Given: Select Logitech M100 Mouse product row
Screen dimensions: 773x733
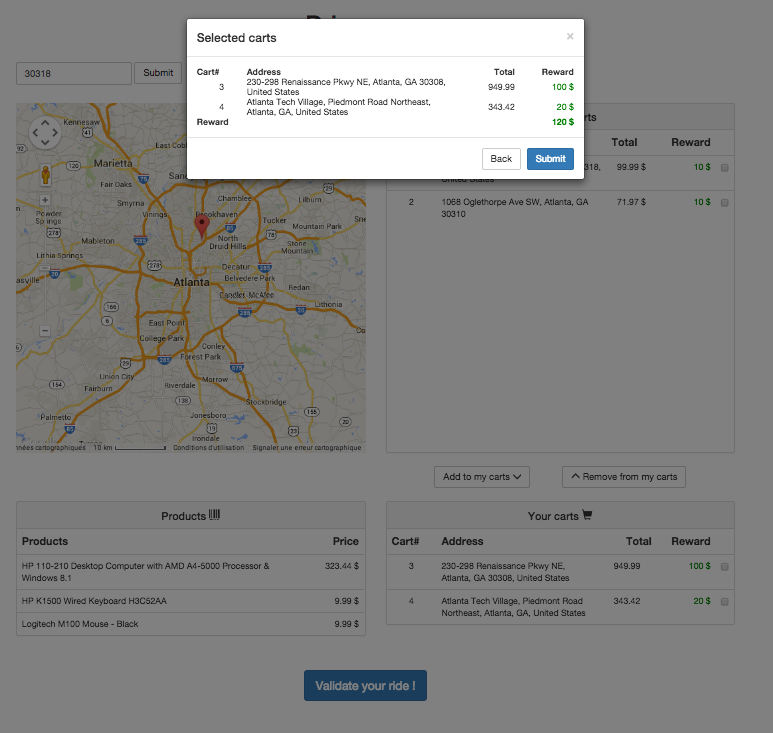Looking at the screenshot, I should pyautogui.click(x=191, y=624).
